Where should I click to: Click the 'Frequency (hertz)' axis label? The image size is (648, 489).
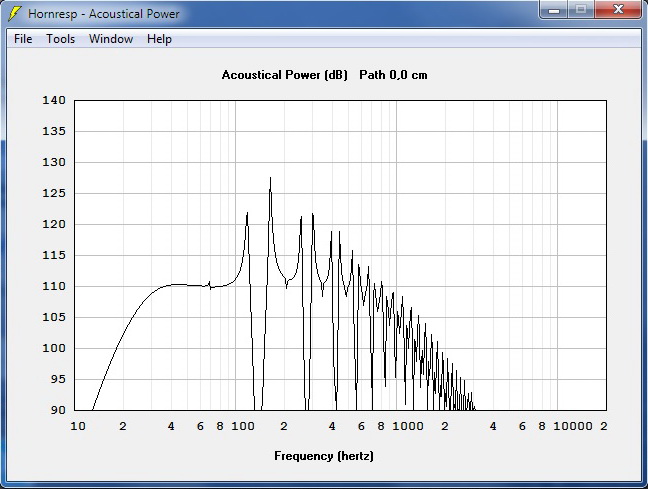(324, 456)
